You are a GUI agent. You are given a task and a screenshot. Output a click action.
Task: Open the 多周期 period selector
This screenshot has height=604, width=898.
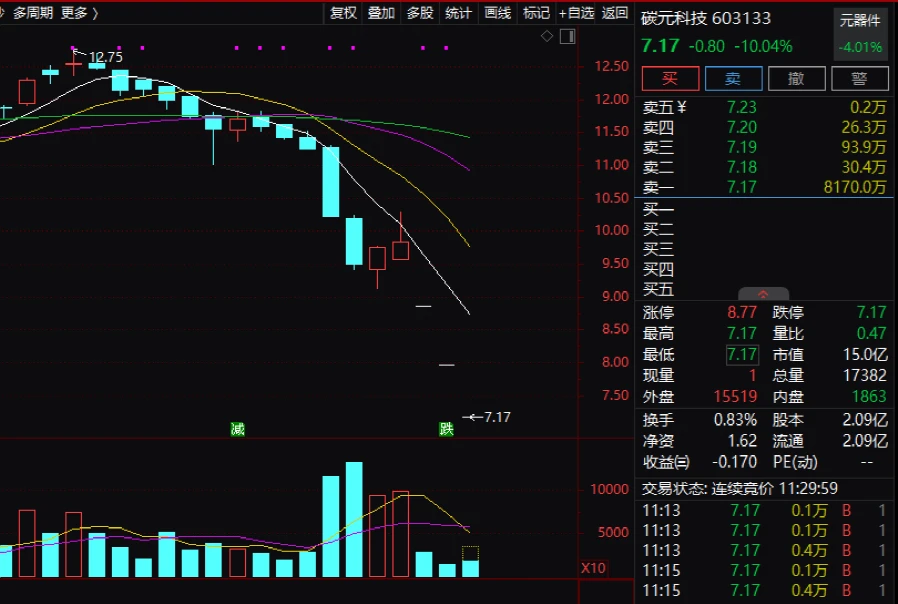pos(33,13)
